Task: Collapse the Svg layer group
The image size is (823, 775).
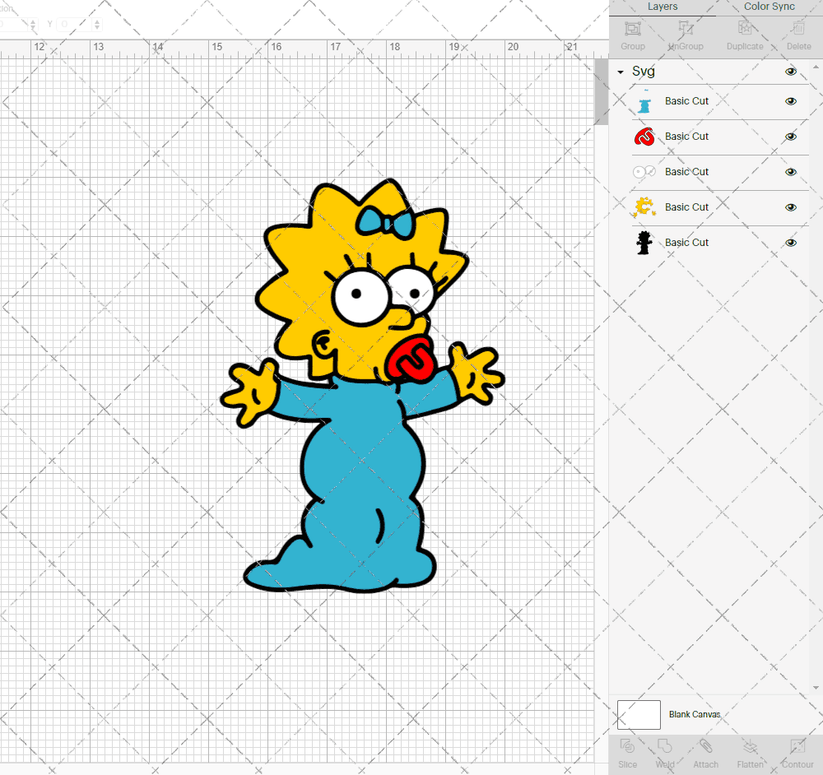Action: point(621,71)
